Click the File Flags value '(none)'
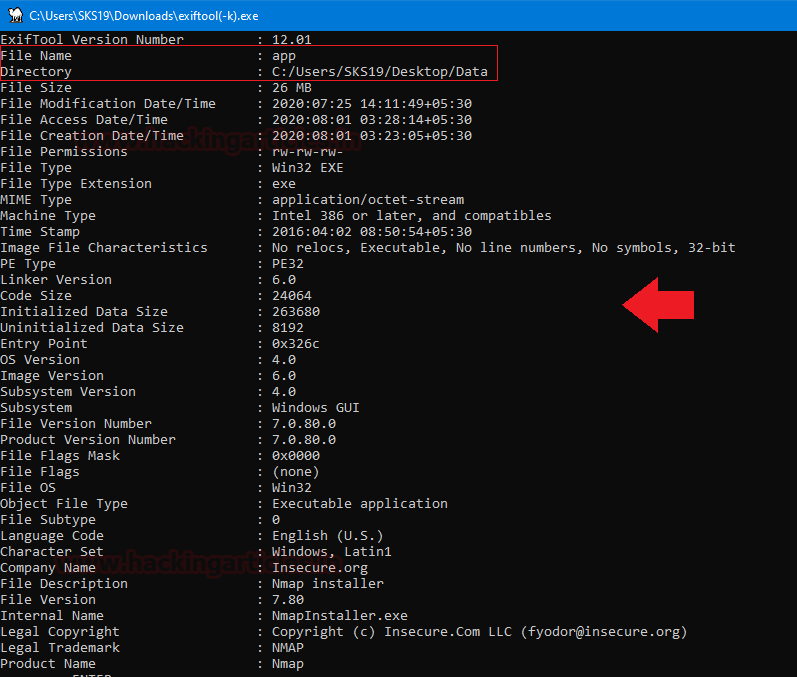 296,472
